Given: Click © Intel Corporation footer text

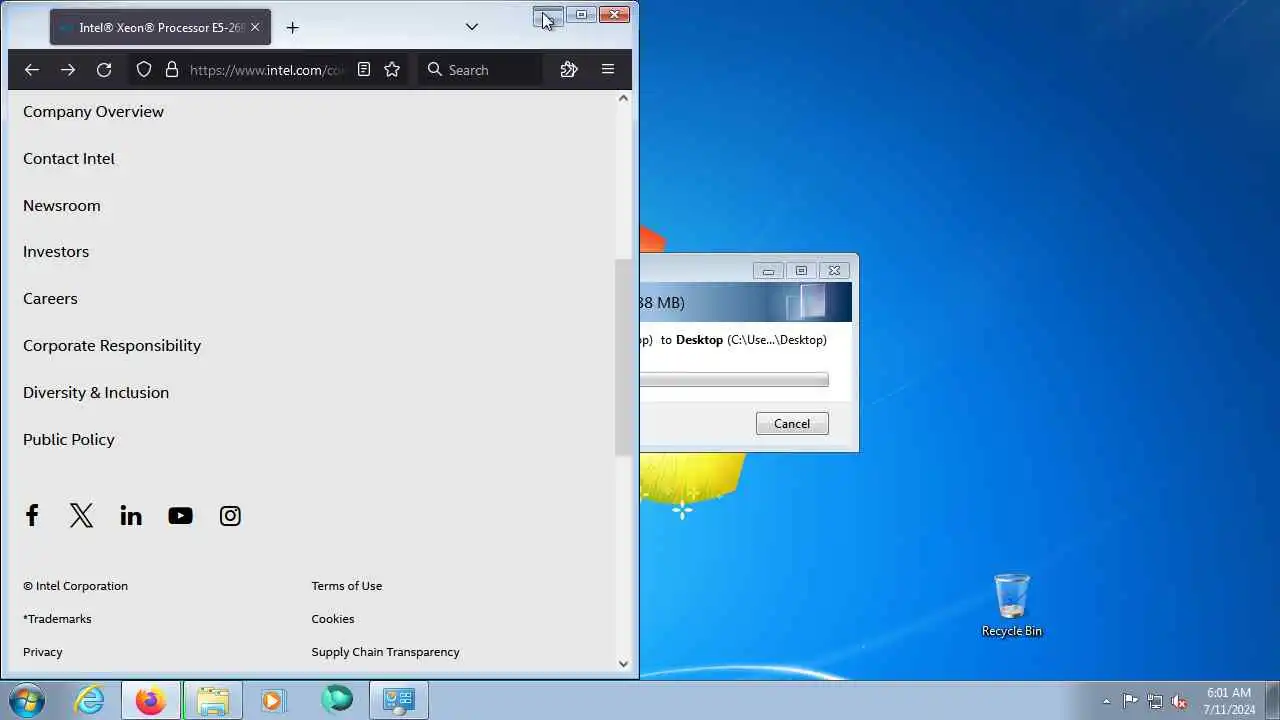Looking at the screenshot, I should tap(76, 586).
